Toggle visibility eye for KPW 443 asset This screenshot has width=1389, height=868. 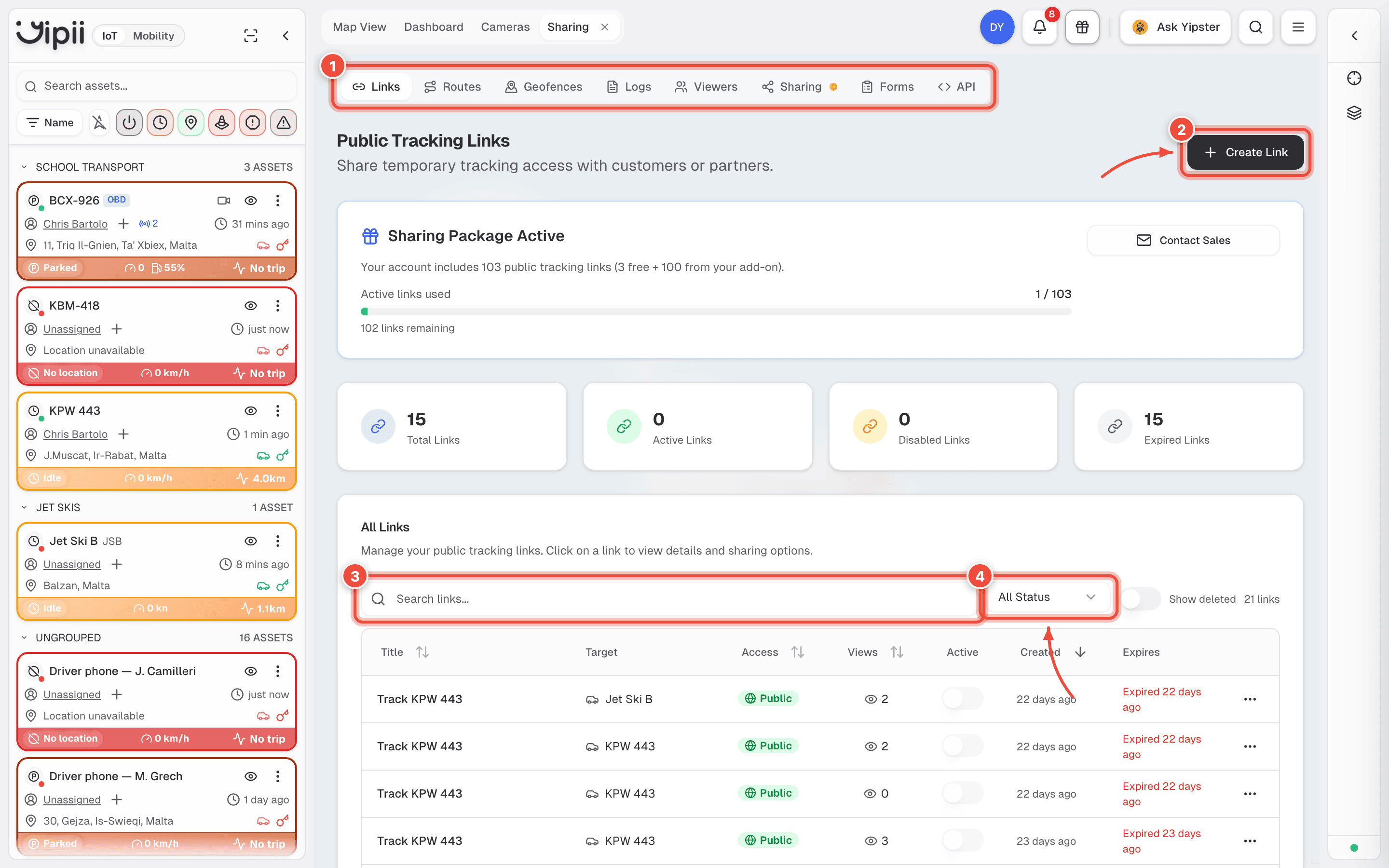[251, 410]
